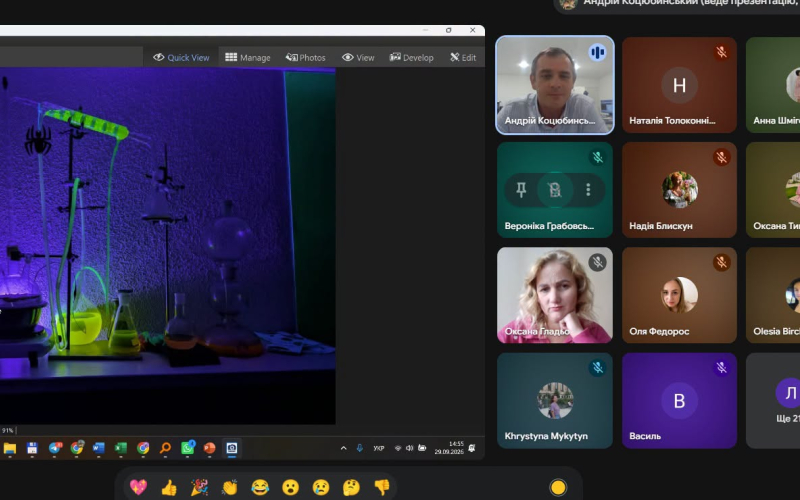The image size is (800, 500).
Task: Open the Develop tab
Action: pos(411,57)
